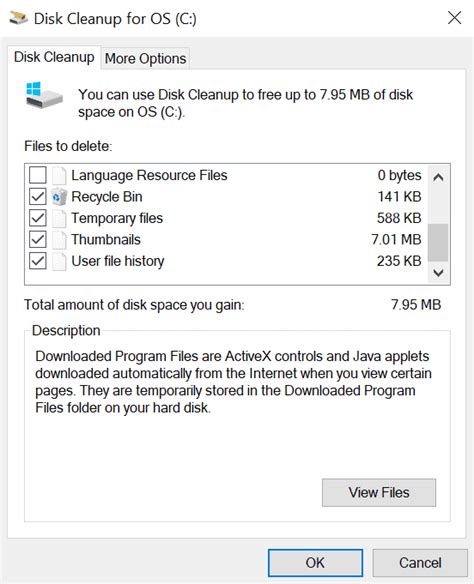Uncheck the Recycle Bin checkbox
Screen dimensions: 474x584
click(38, 197)
